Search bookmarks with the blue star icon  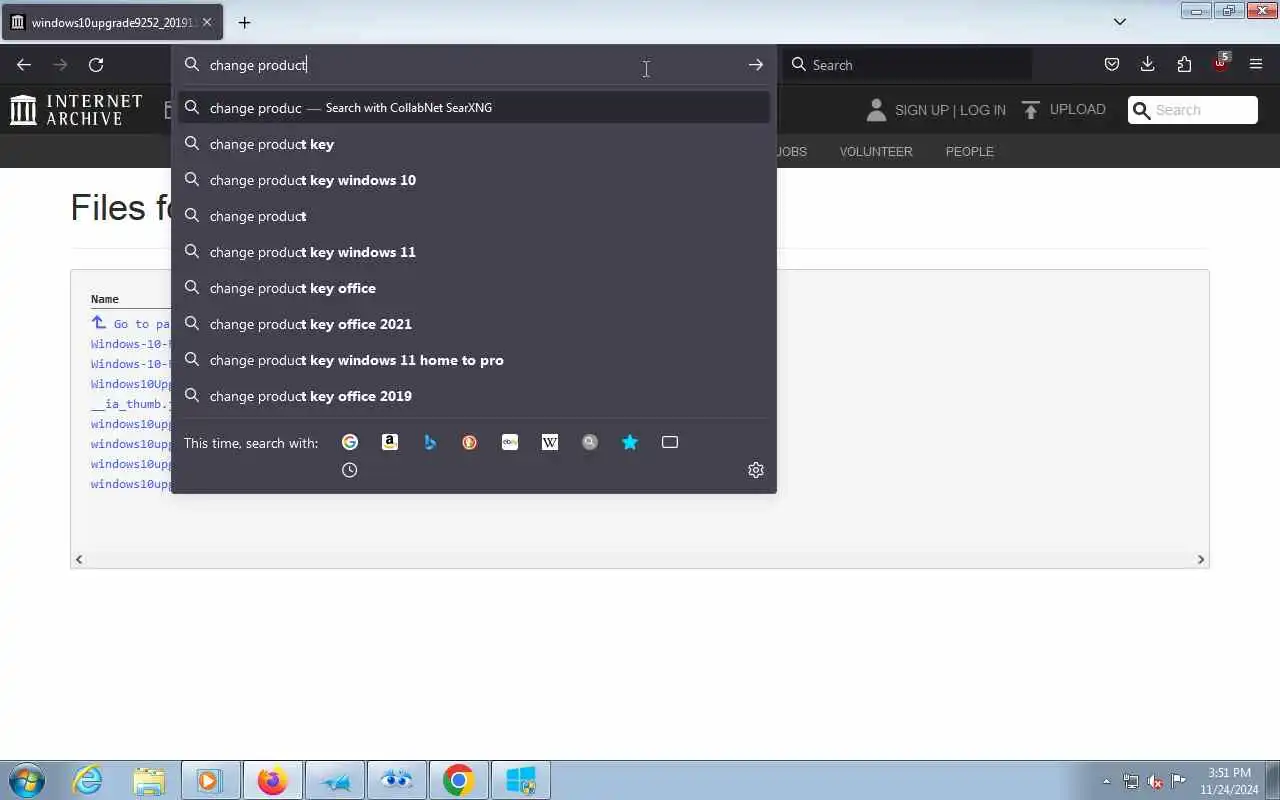[x=630, y=442]
